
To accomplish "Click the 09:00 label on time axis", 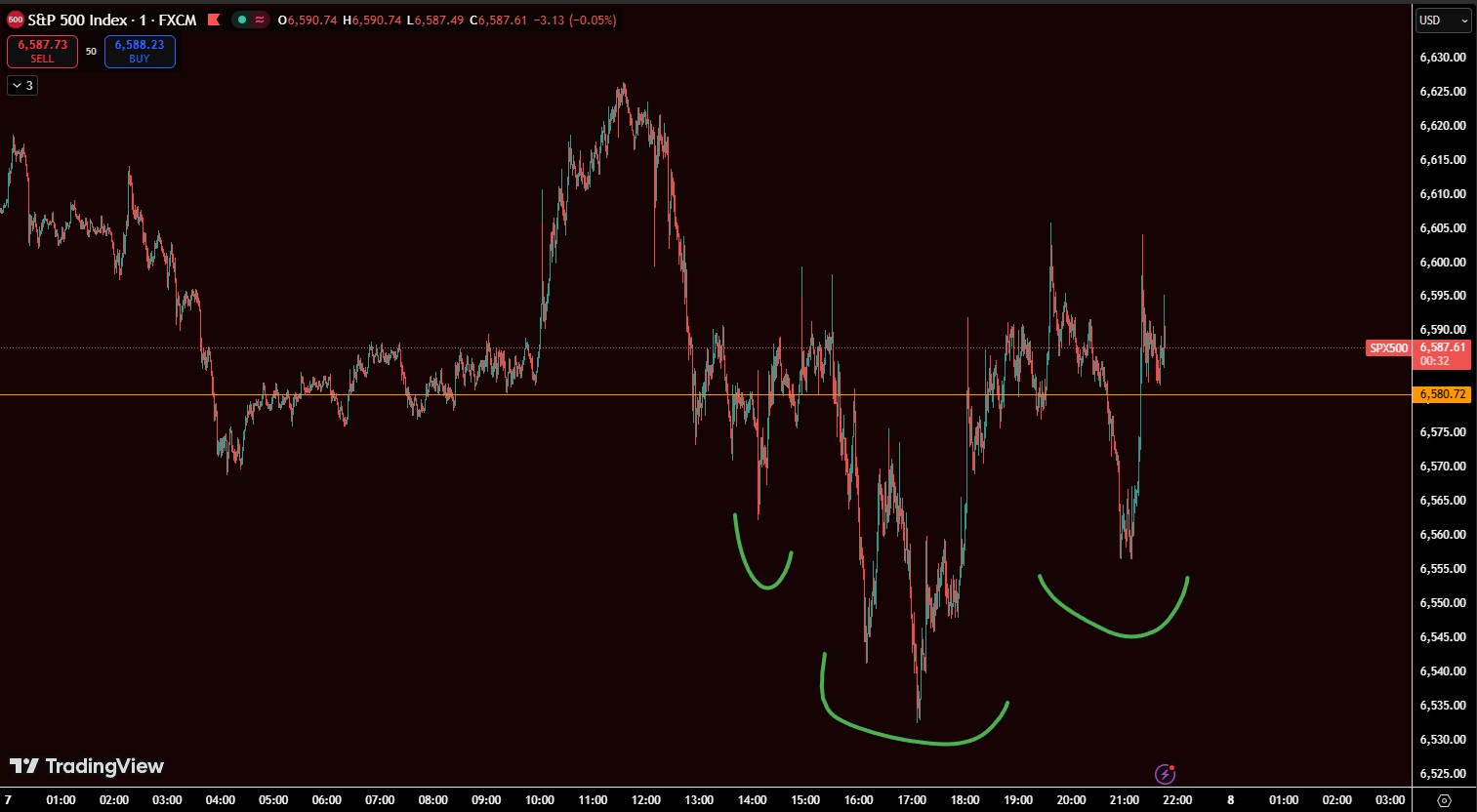I will (x=486, y=800).
